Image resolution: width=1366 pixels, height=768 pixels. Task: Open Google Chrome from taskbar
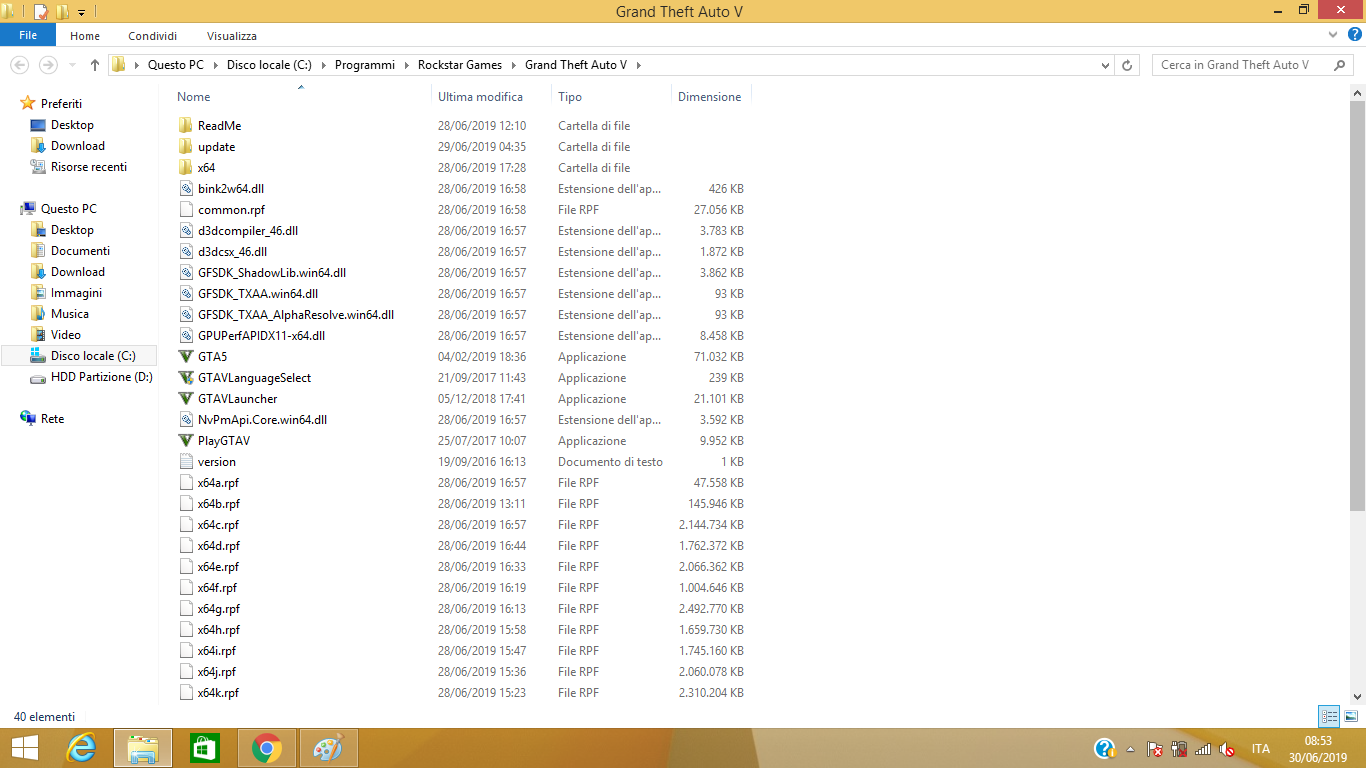coord(267,748)
